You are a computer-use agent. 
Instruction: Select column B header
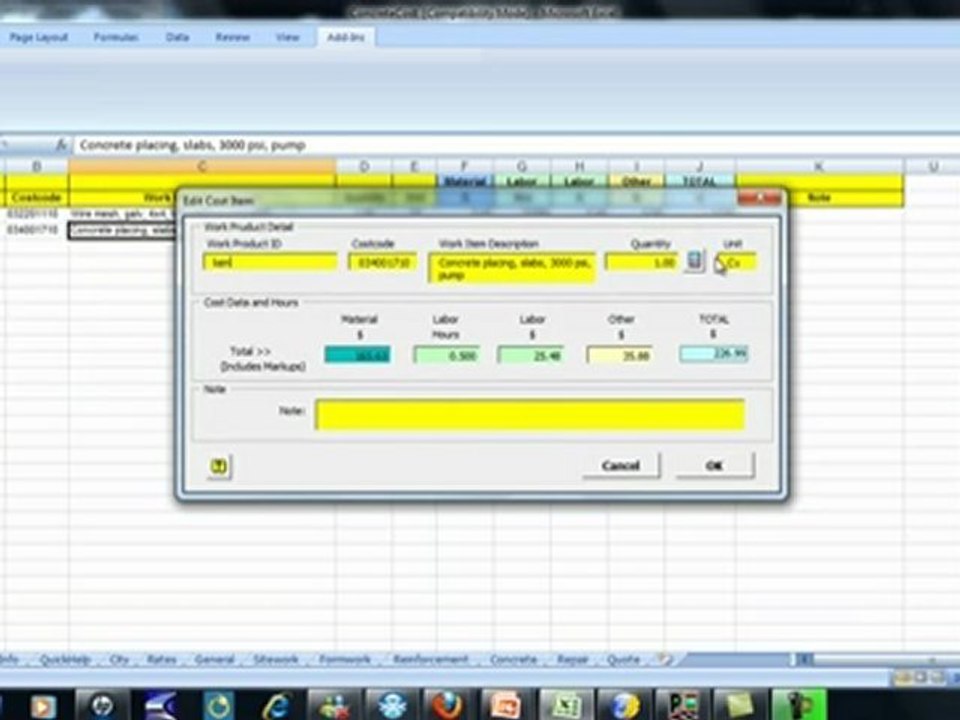point(37,166)
